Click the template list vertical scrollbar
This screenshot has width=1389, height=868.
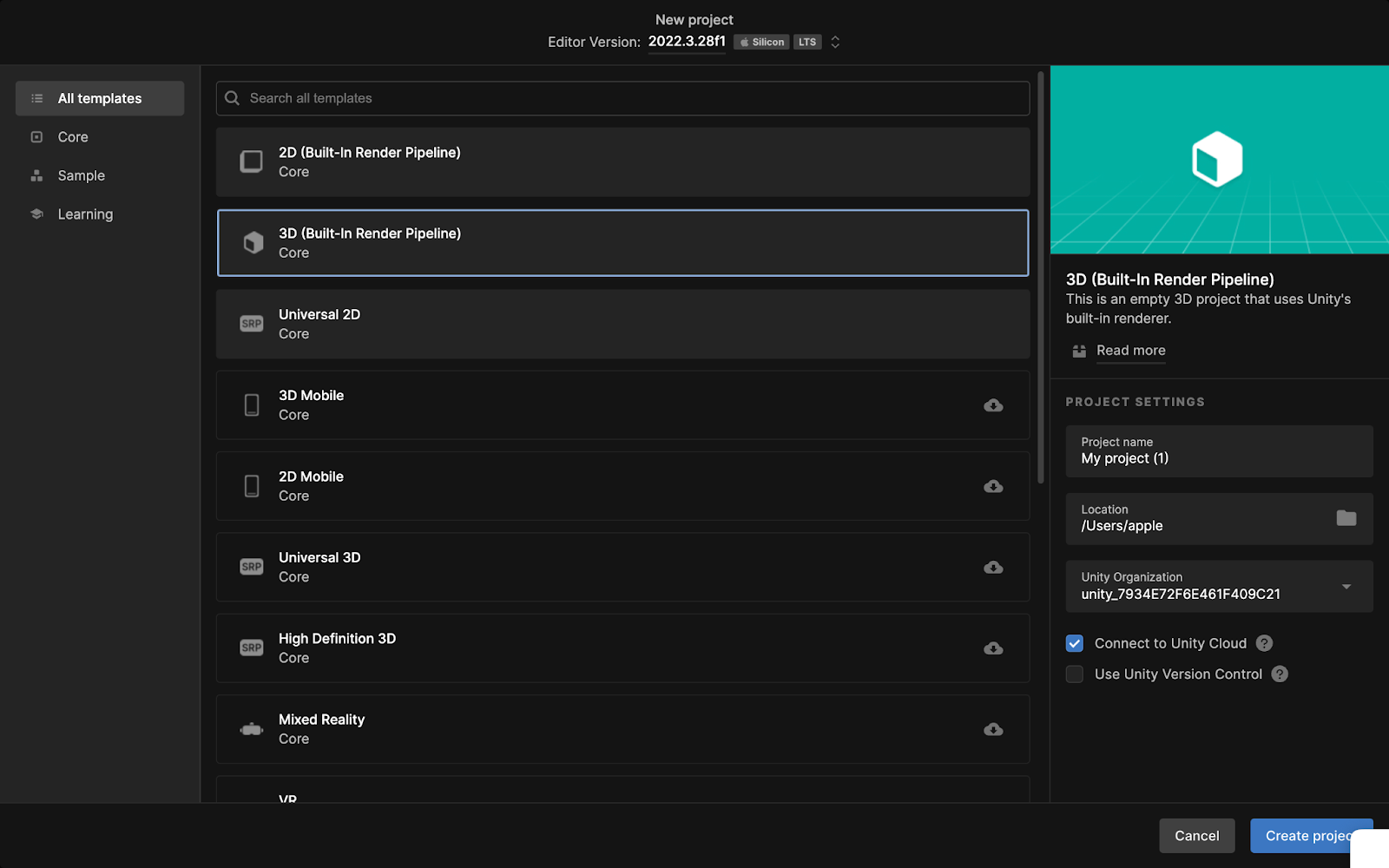coord(1040,278)
